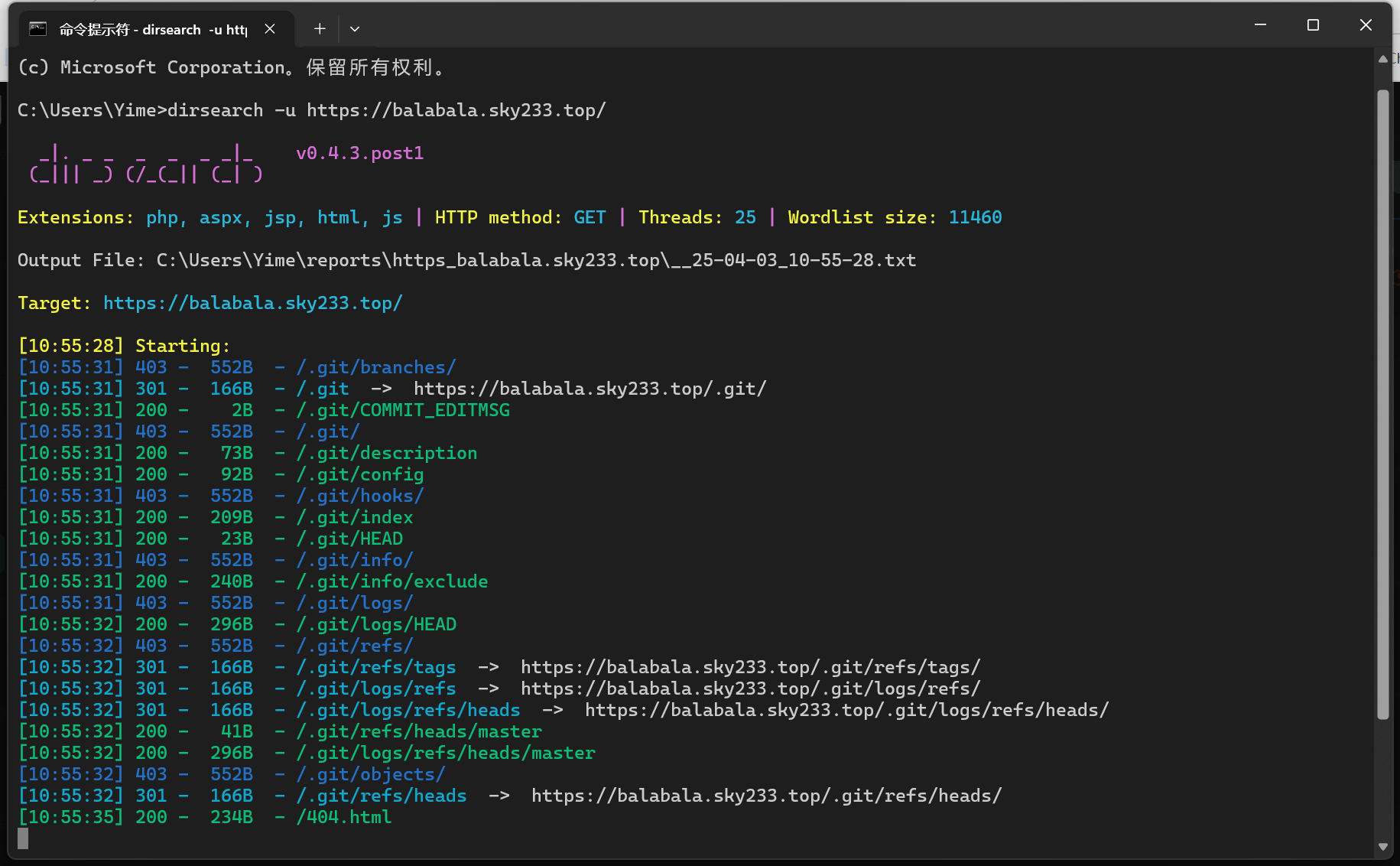Expand the new tab profile dropdown chevron
1400x866 pixels.
pyautogui.click(x=355, y=29)
